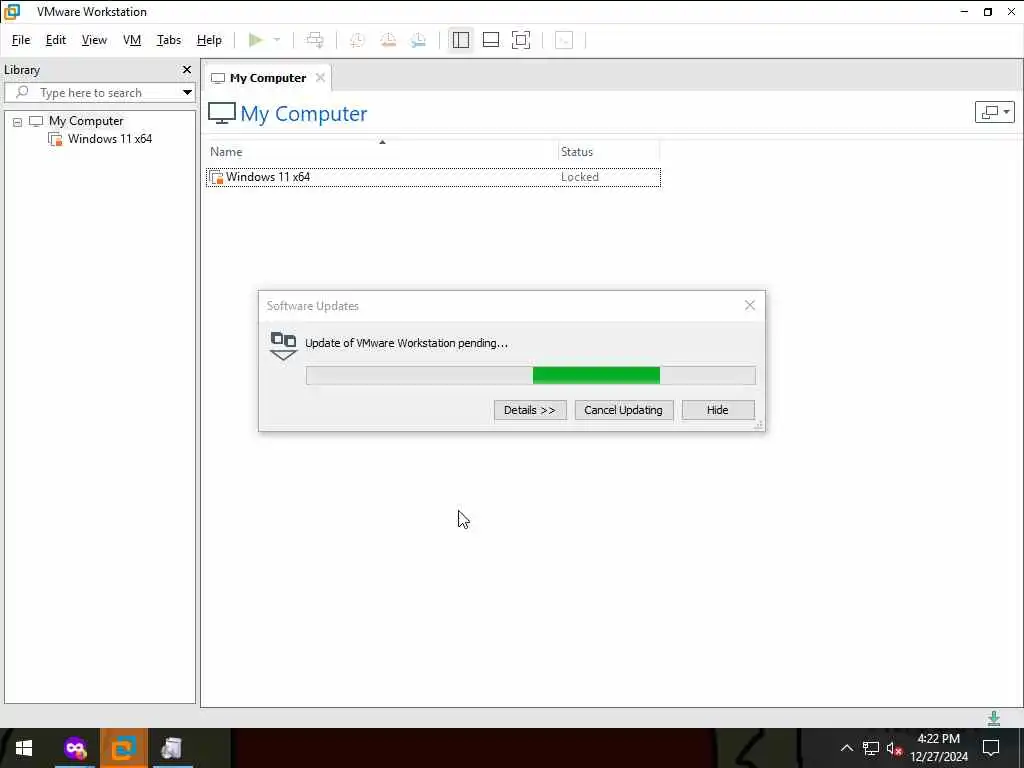Open the Tabs menu

click(168, 40)
